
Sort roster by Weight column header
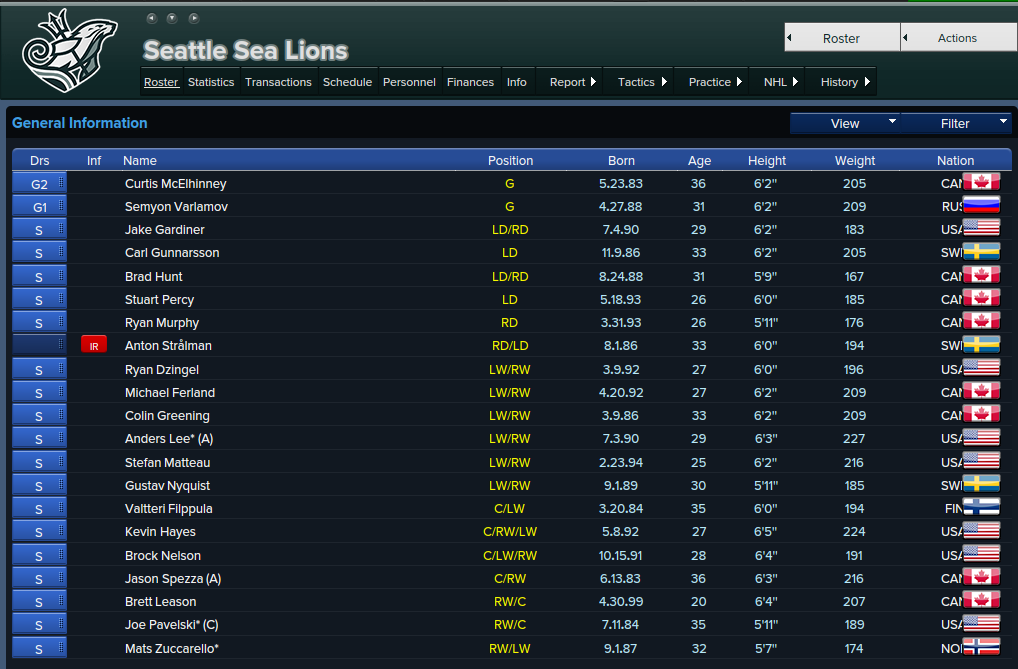[x=854, y=160]
